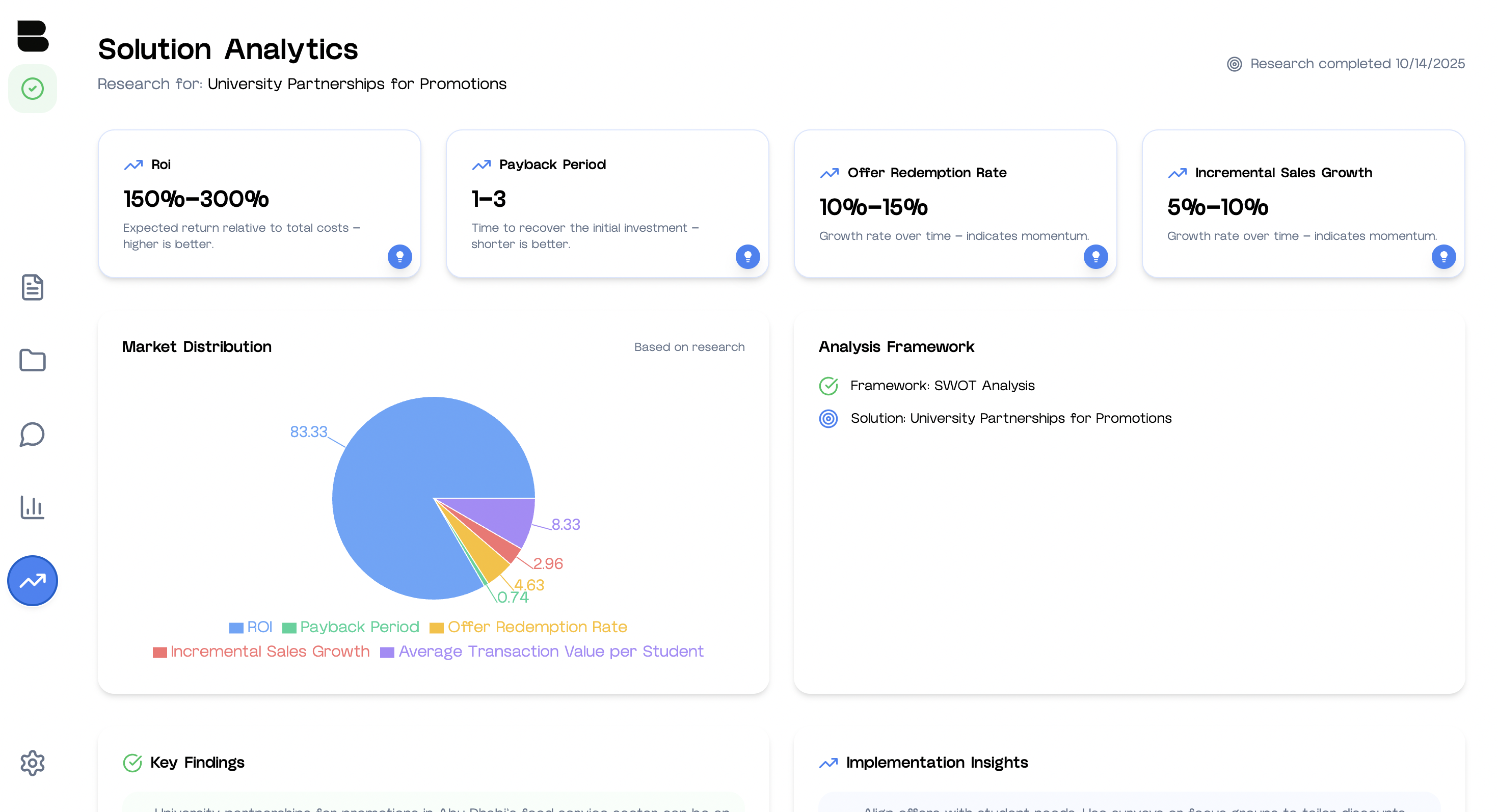Click the 'Research completed 10/14/2025' text
The image size is (1498, 812).
(1358, 64)
